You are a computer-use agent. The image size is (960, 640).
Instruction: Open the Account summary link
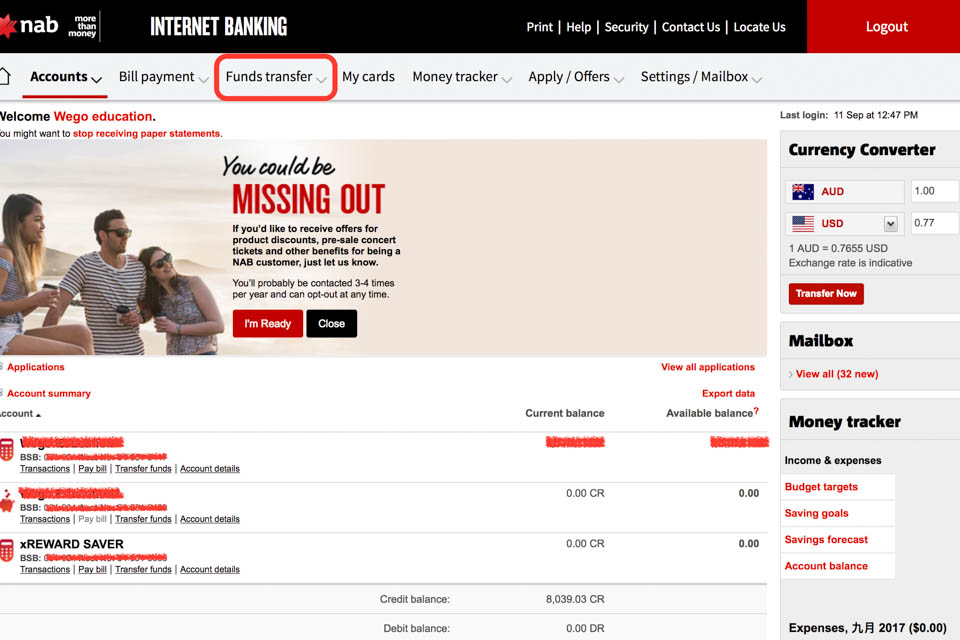tap(49, 393)
